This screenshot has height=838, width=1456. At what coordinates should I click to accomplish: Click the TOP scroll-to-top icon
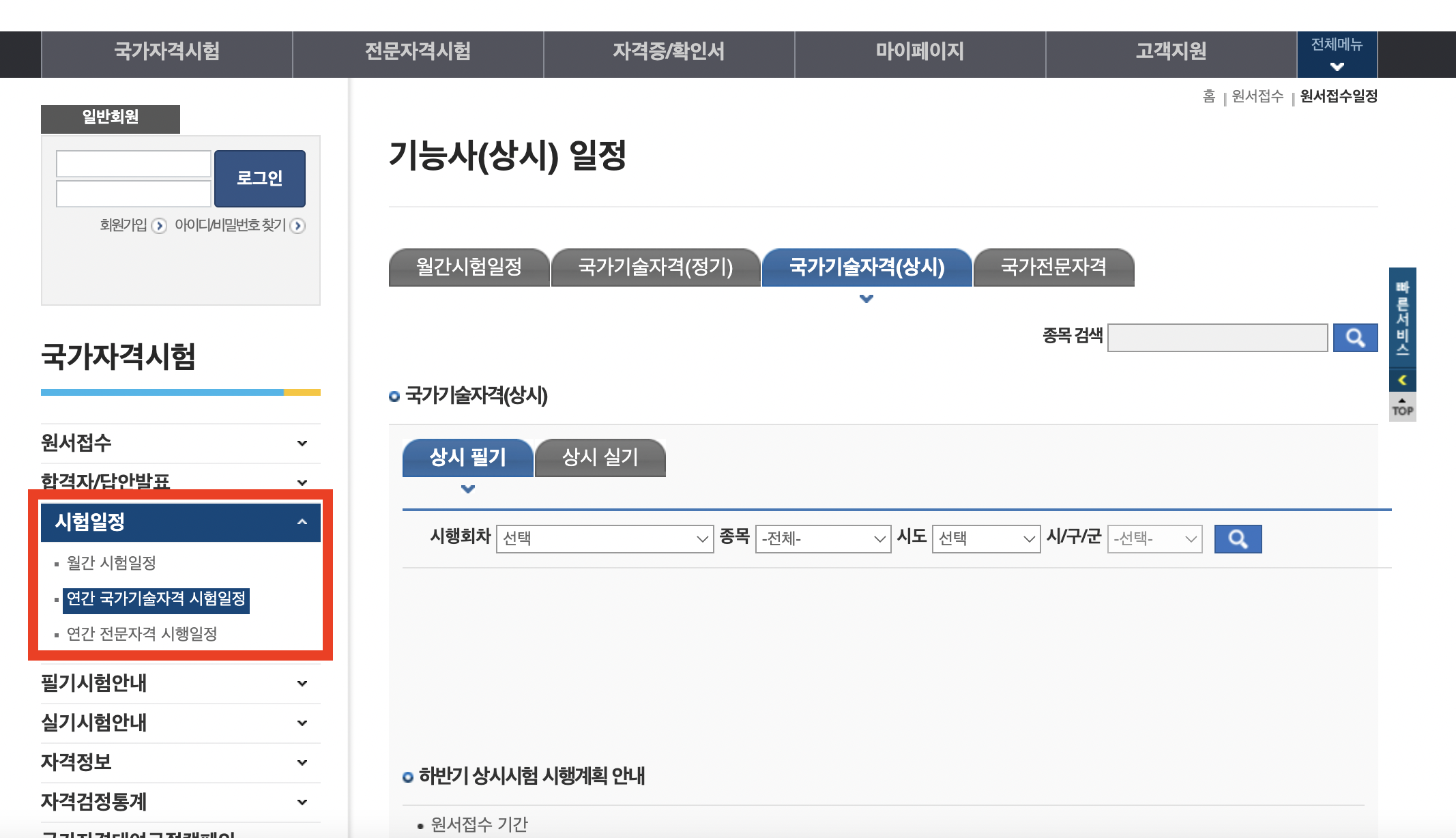coord(1402,407)
